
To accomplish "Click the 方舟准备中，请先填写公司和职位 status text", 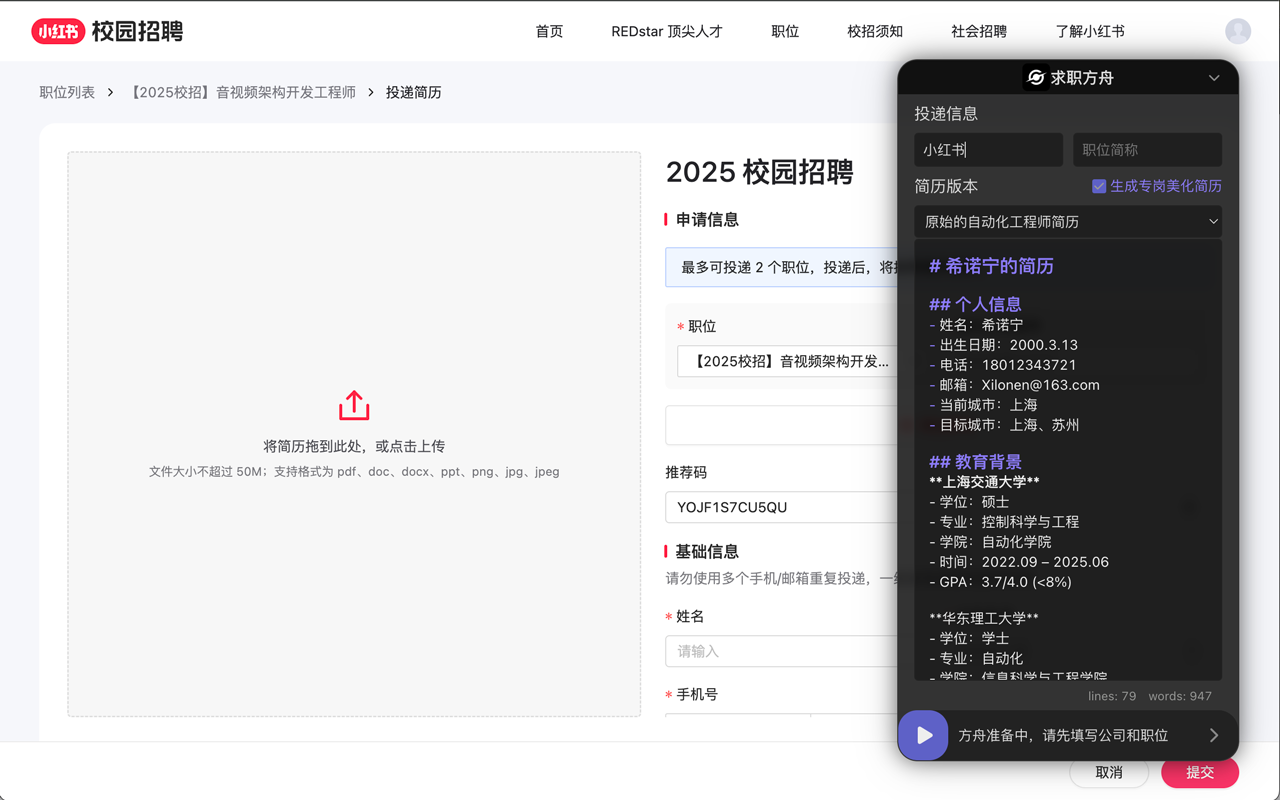I will (1063, 735).
